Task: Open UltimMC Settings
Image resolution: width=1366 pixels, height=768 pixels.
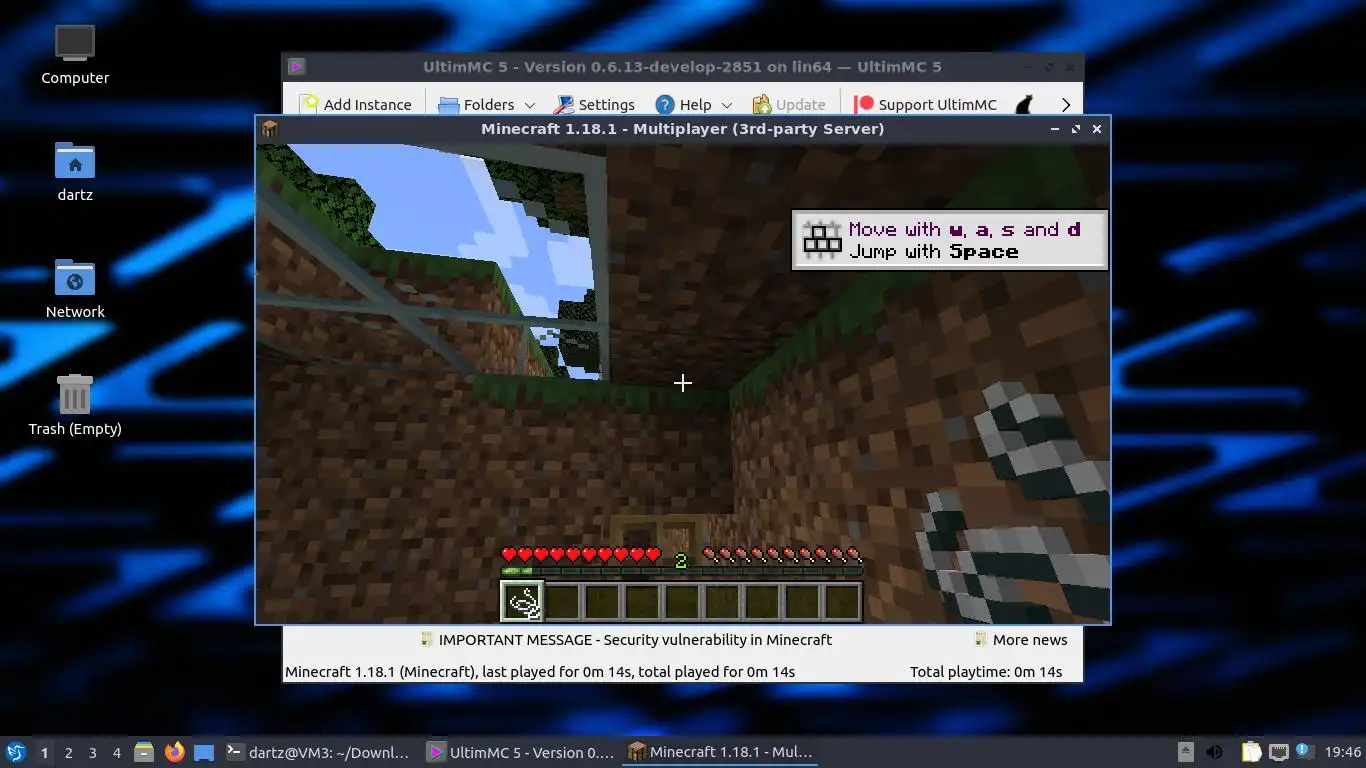Action: pyautogui.click(x=595, y=104)
